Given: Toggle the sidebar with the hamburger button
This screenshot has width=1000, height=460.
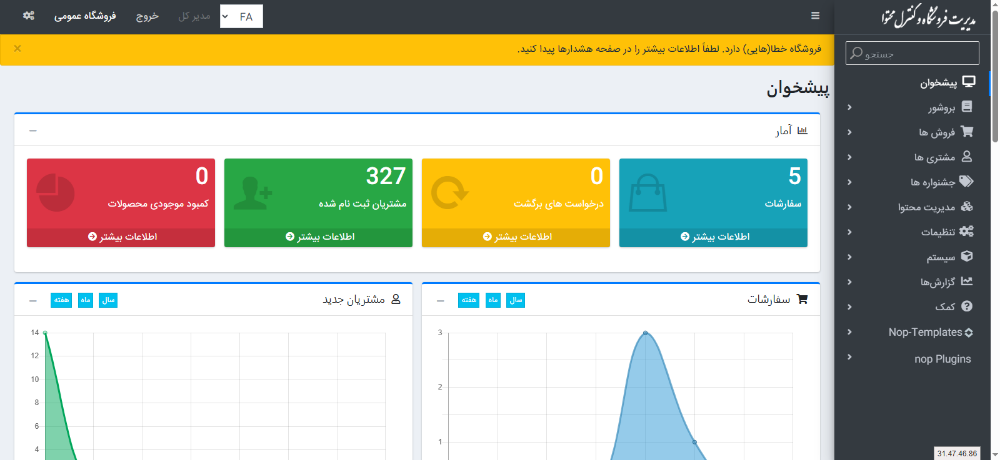Looking at the screenshot, I should (x=815, y=16).
